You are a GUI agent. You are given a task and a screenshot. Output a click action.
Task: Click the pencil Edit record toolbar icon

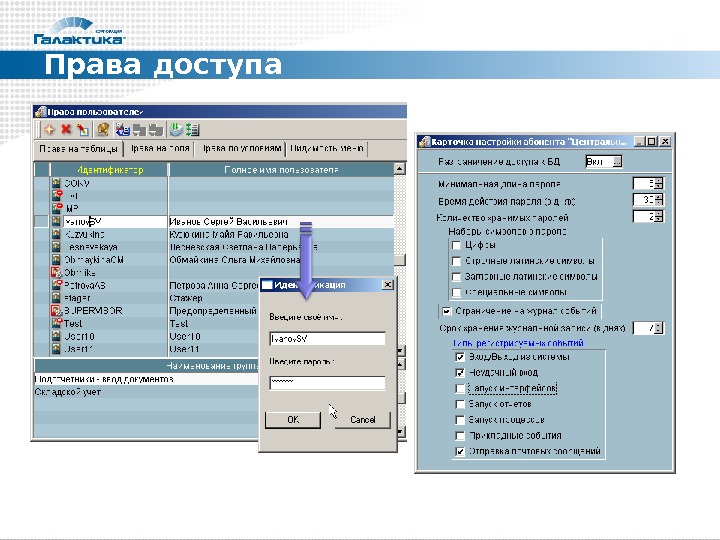pos(83,130)
